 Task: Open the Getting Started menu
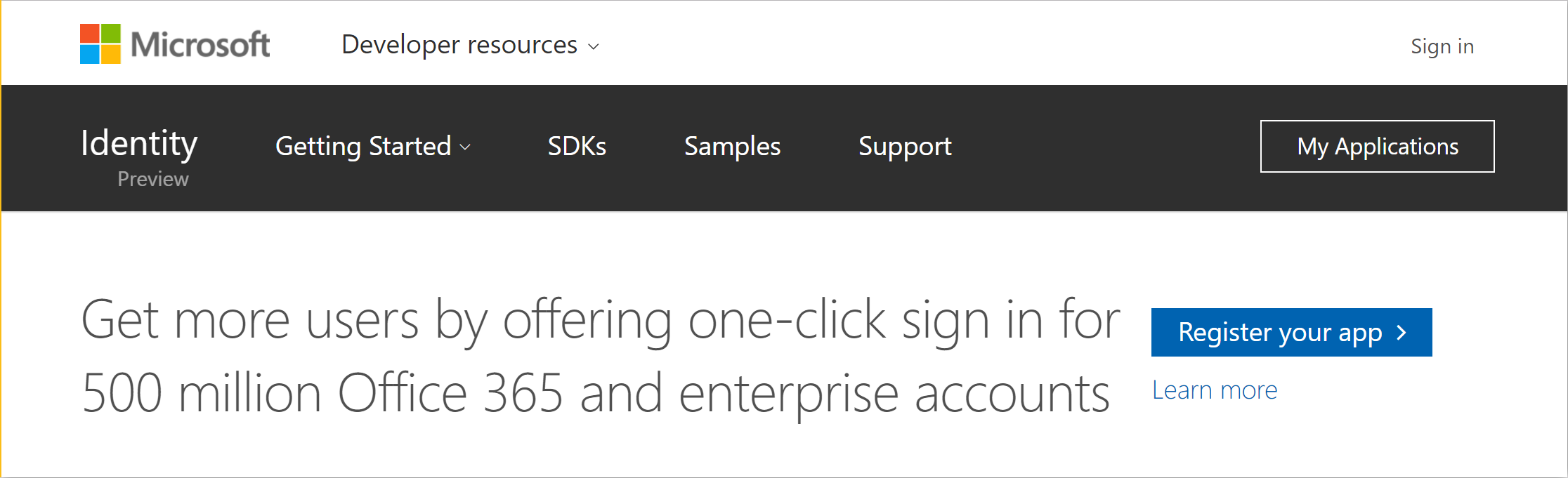(x=373, y=146)
